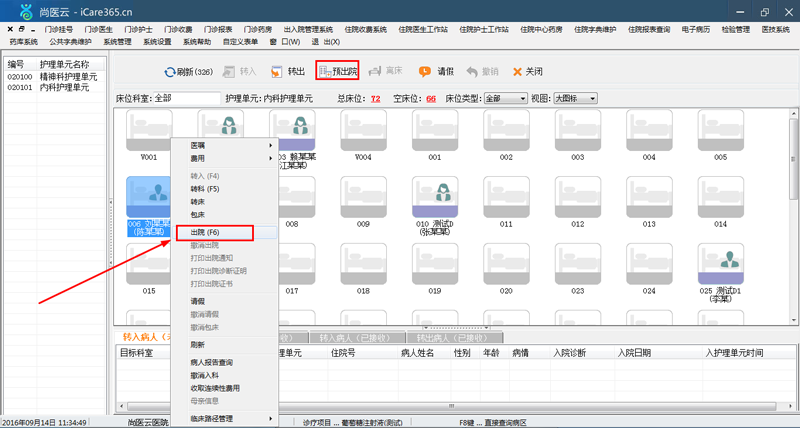Image resolution: width=800 pixels, height=428 pixels.
Task: Click the 床位科室 input field
Action: click(x=187, y=98)
